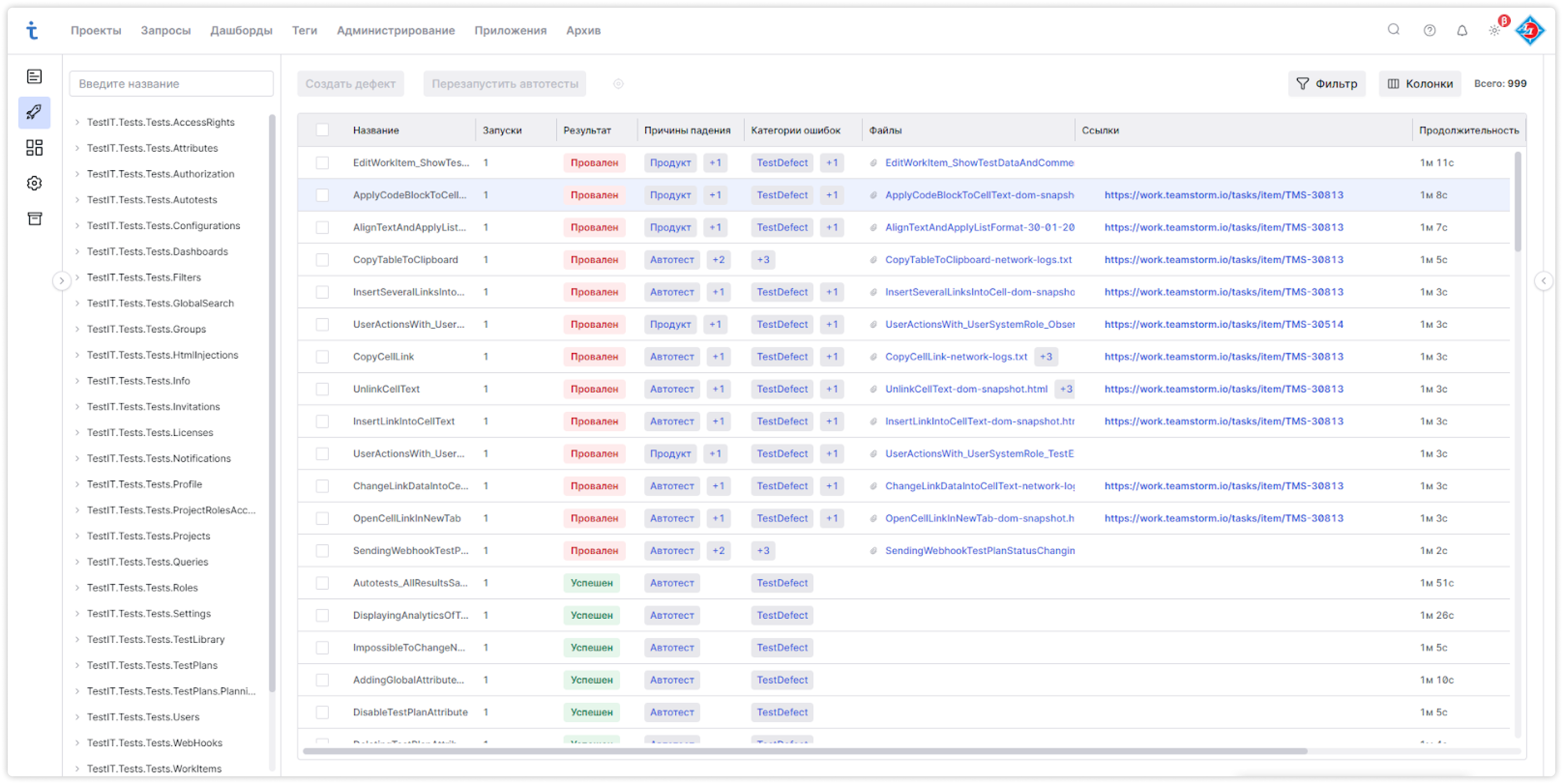Check the CopyTableToClipboard row checkbox
This screenshot has height=784, width=1563.
(x=322, y=260)
